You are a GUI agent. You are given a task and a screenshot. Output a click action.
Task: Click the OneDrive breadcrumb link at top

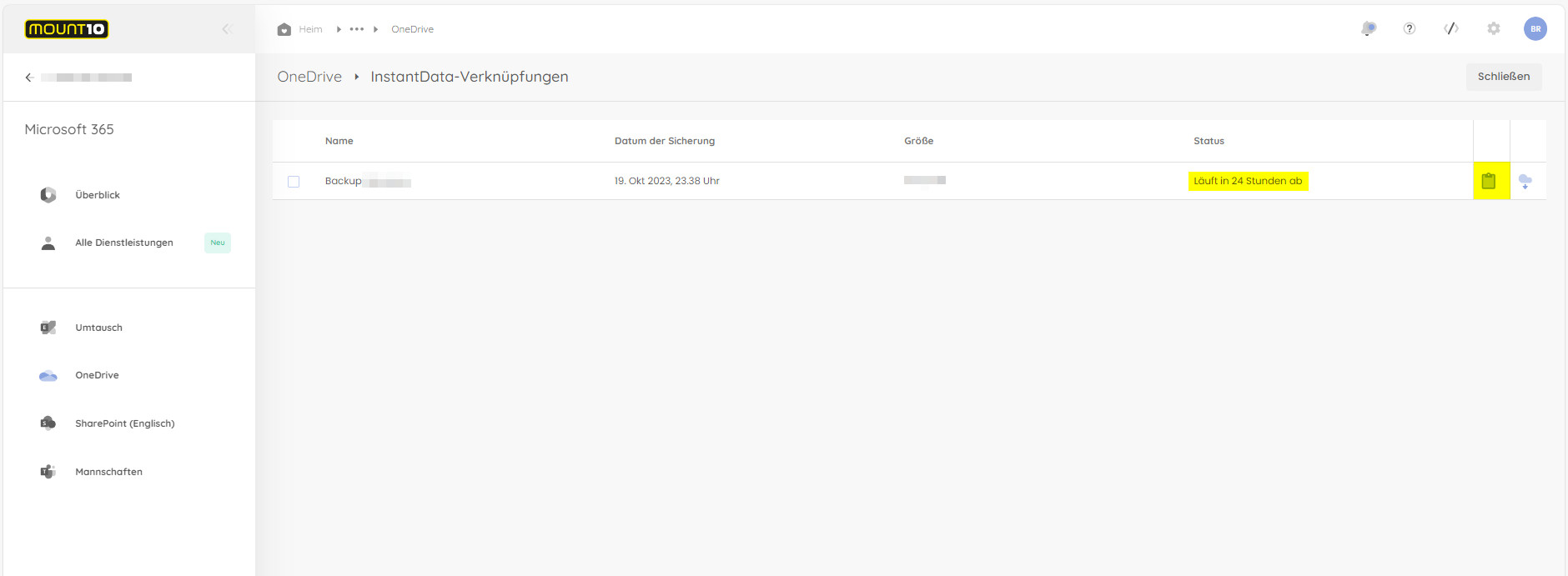point(412,29)
